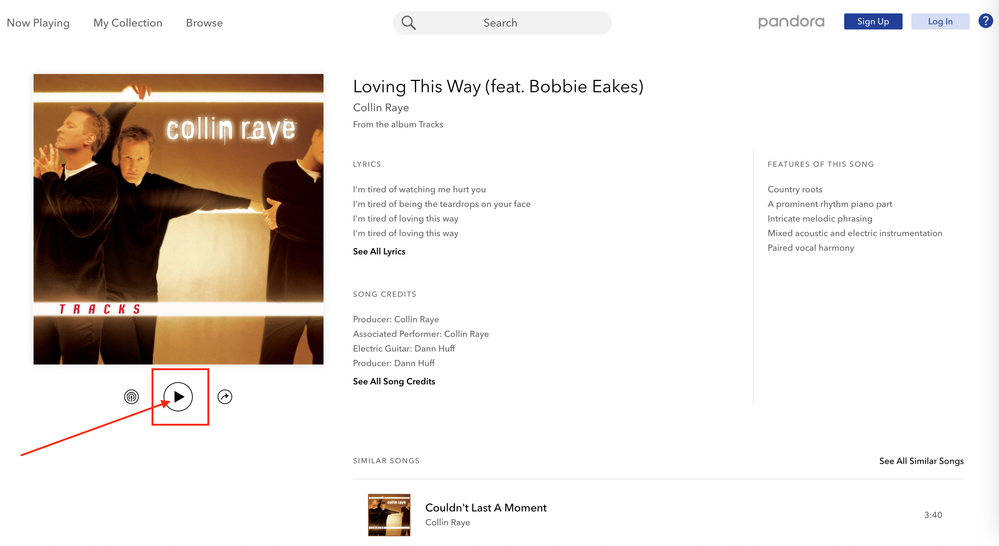Expand See All Lyrics
The height and width of the screenshot is (546, 999).
379,252
